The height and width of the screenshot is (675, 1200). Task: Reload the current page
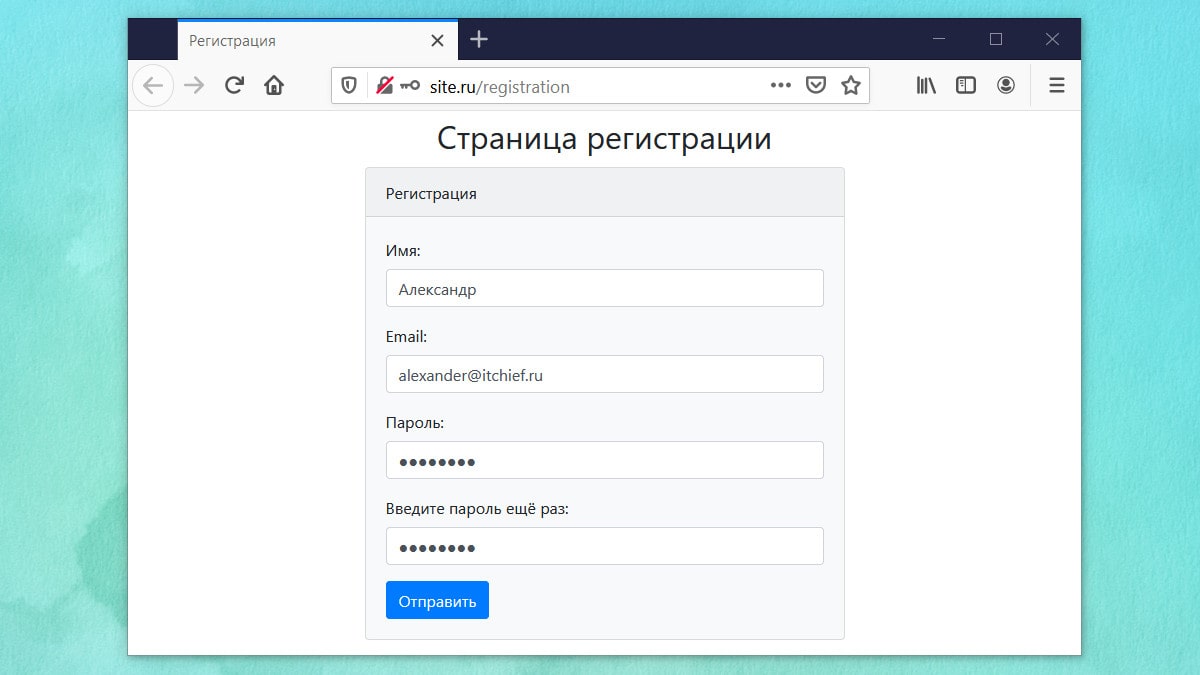pos(234,86)
